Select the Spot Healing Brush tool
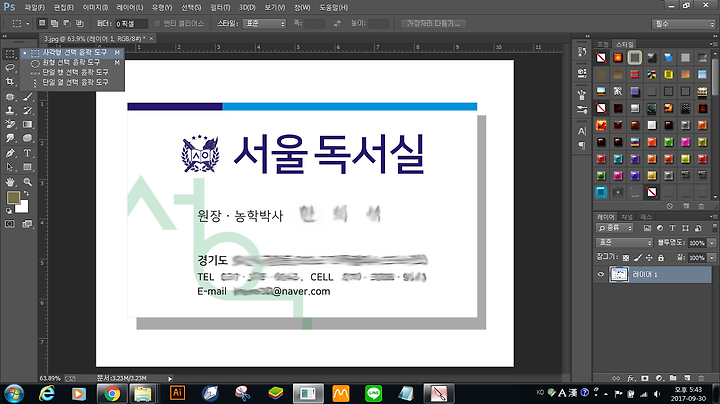 tap(10, 96)
